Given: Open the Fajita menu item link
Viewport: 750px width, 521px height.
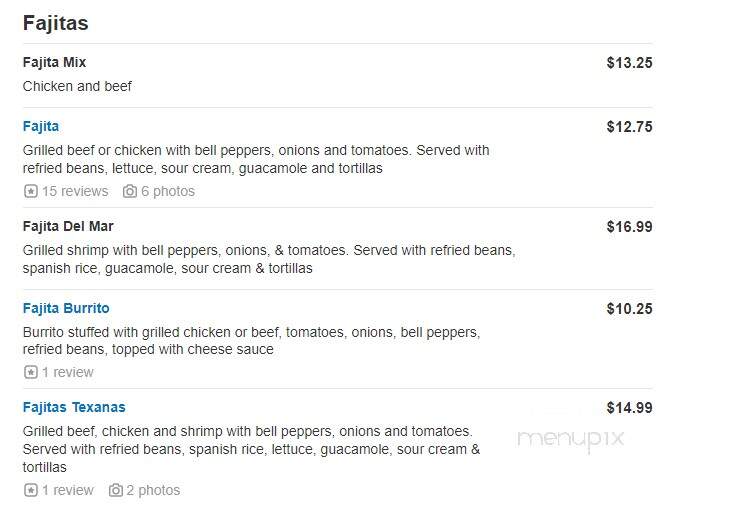Looking at the screenshot, I should click(x=41, y=126).
